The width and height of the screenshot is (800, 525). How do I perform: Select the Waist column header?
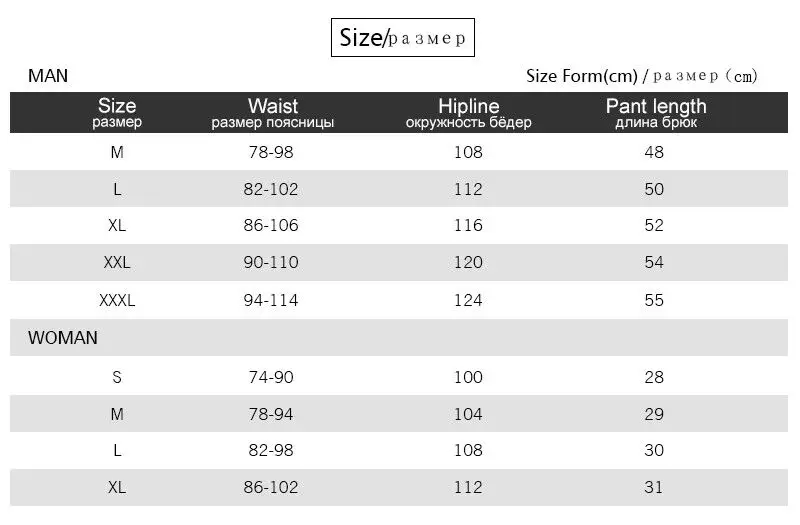pos(273,113)
